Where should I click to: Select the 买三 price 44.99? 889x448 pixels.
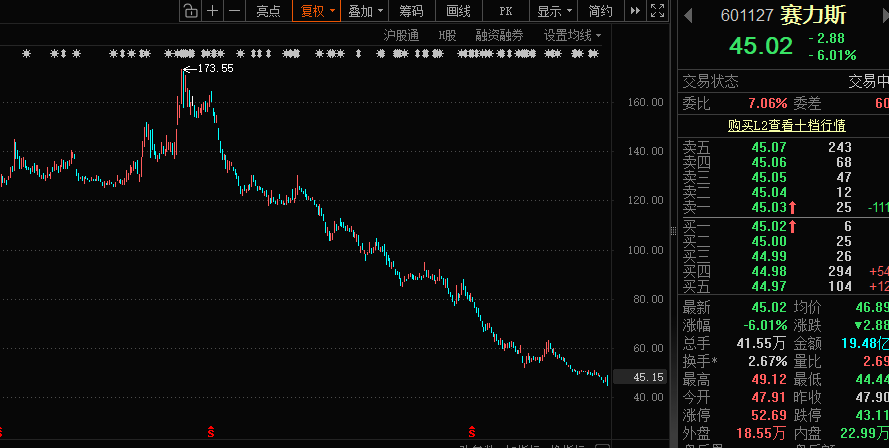click(769, 256)
